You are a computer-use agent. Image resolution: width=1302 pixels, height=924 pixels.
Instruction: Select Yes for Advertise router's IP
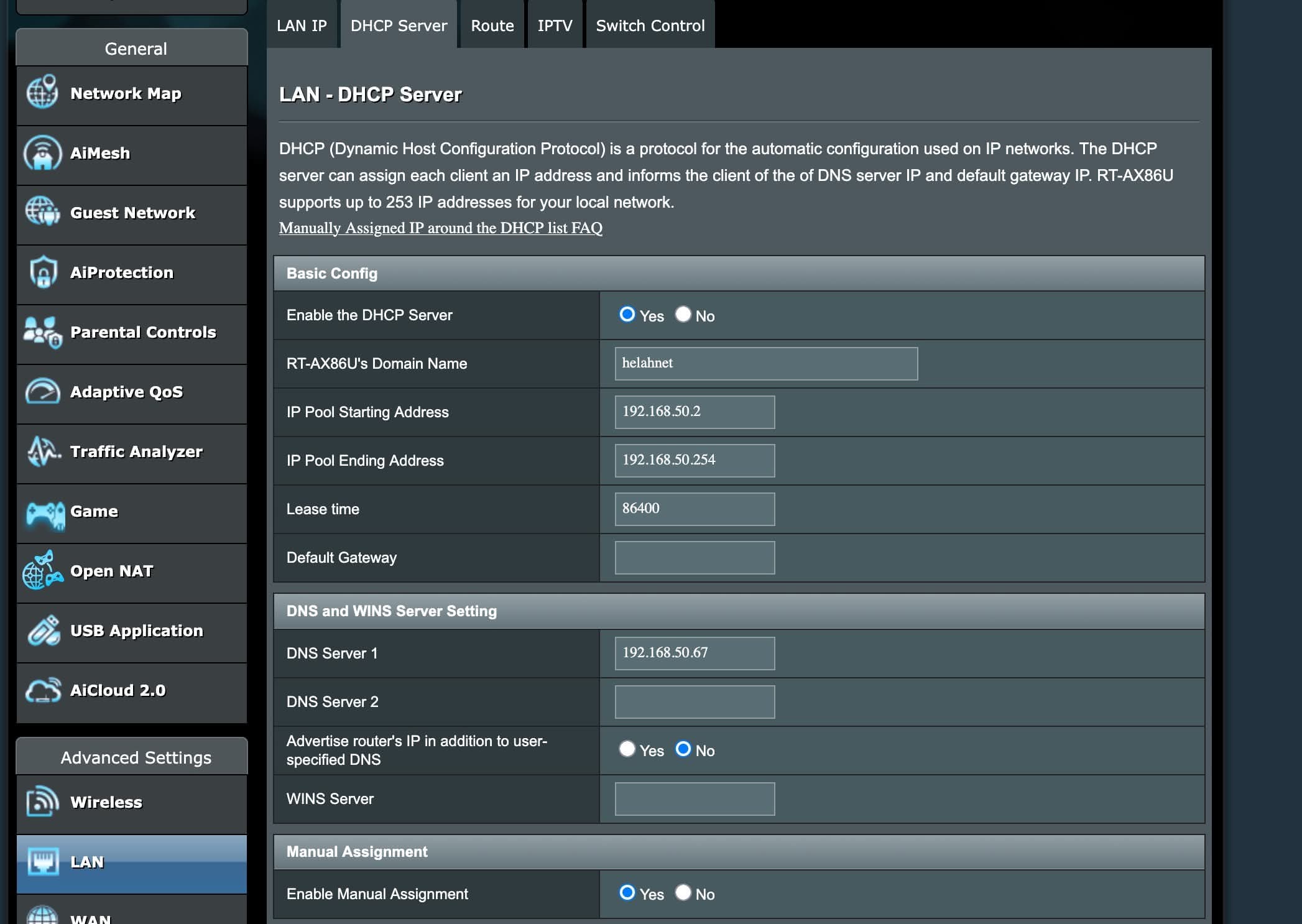point(627,749)
